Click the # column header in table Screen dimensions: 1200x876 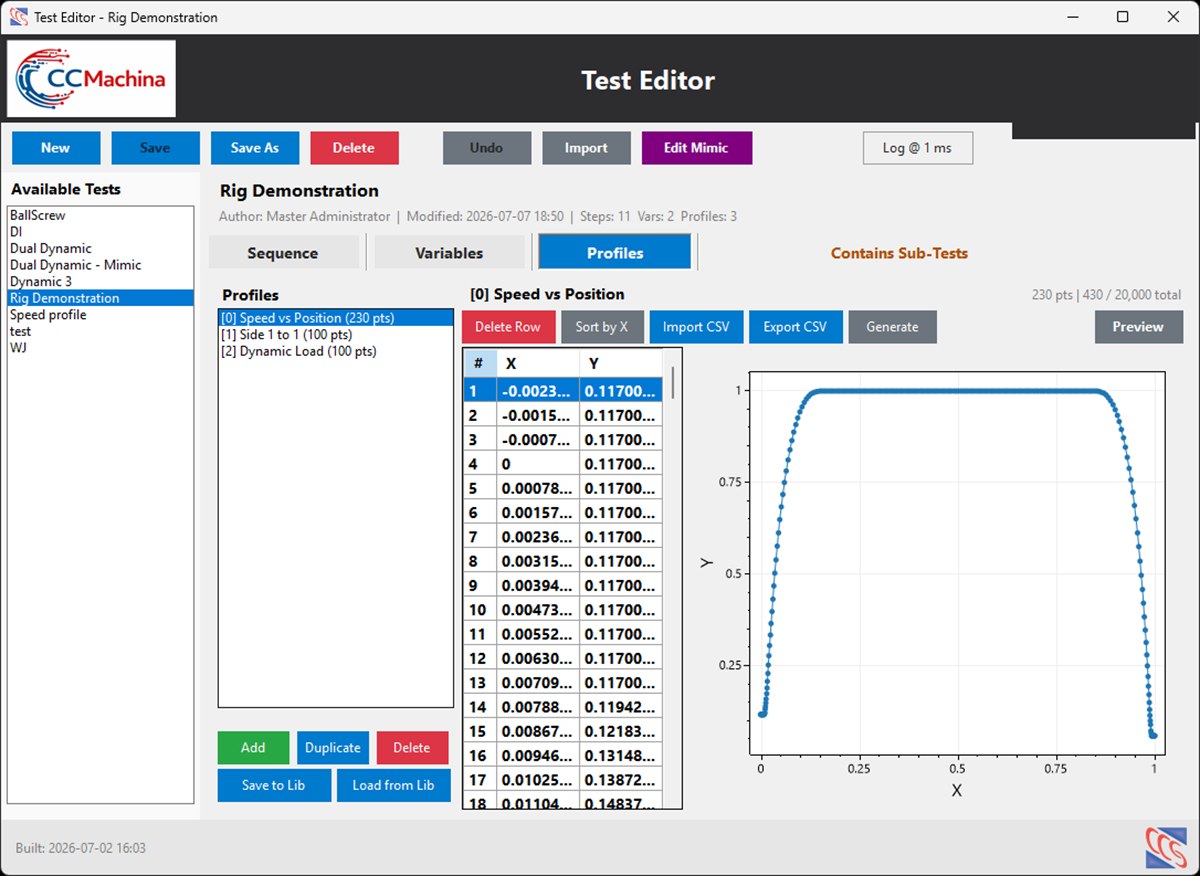479,364
